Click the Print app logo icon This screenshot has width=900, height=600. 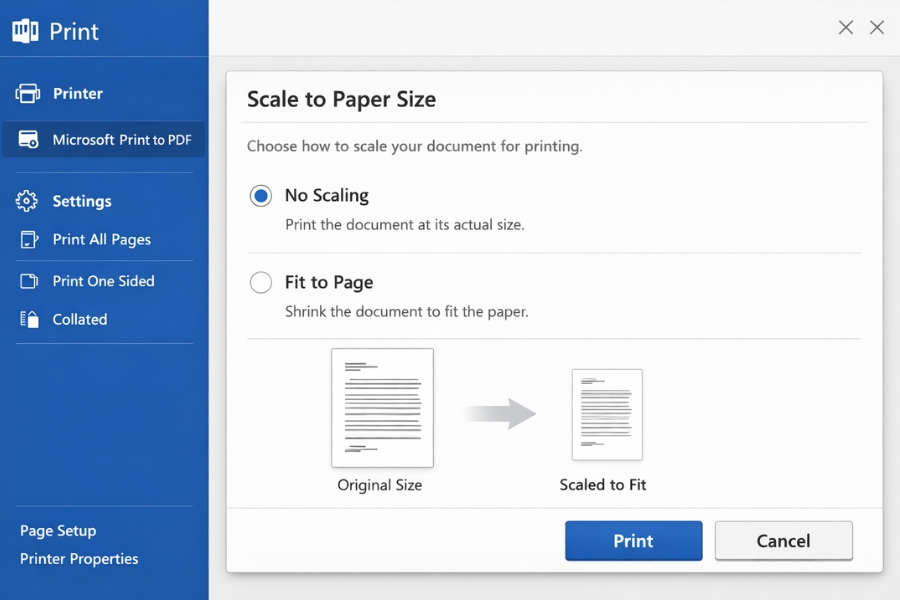click(x=24, y=30)
